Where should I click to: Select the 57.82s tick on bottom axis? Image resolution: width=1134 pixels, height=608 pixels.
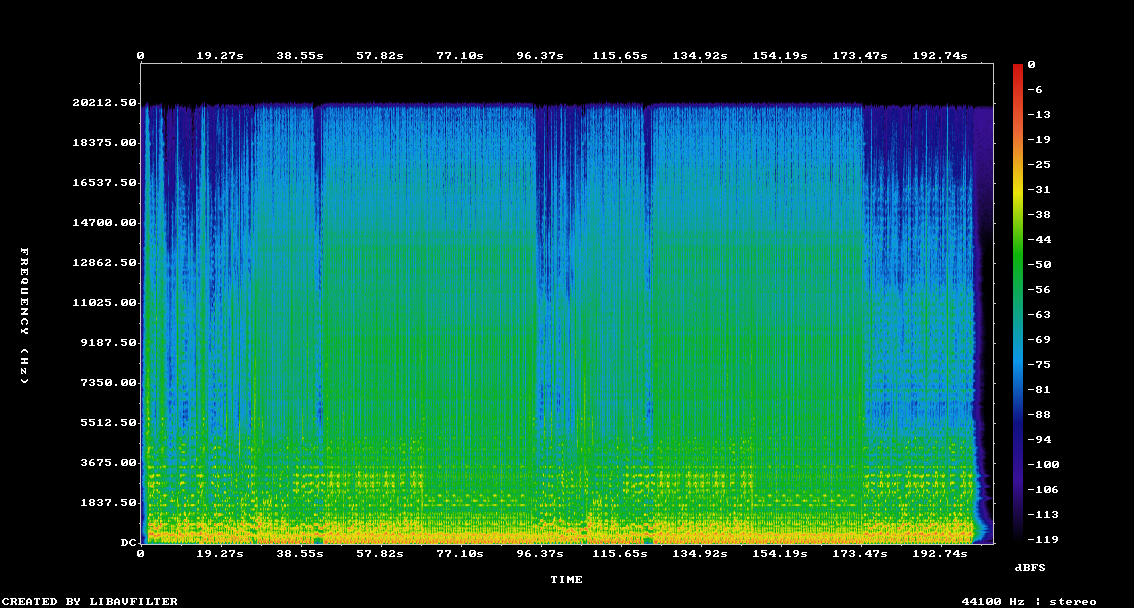[380, 553]
